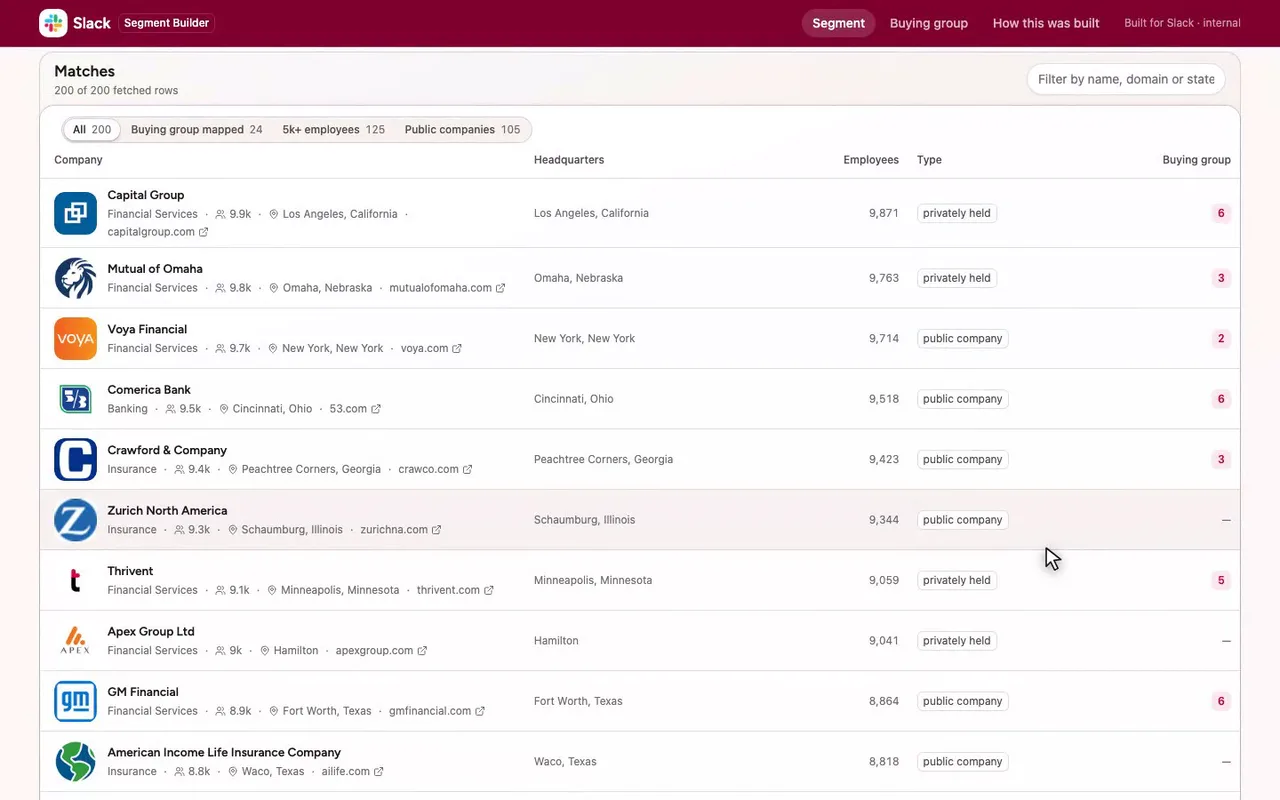
Task: Click external link icon beside zurichna.com
Action: pyautogui.click(x=437, y=530)
